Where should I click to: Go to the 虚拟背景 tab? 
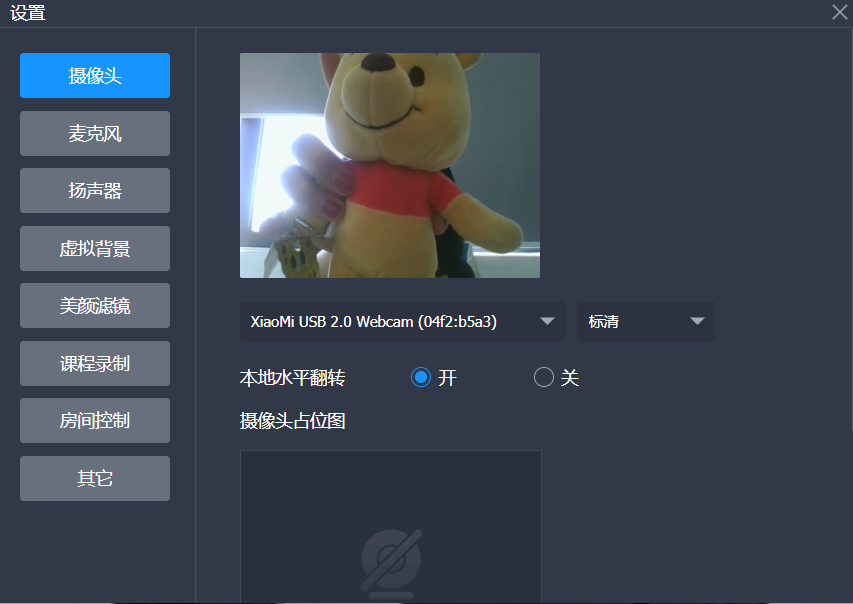95,249
